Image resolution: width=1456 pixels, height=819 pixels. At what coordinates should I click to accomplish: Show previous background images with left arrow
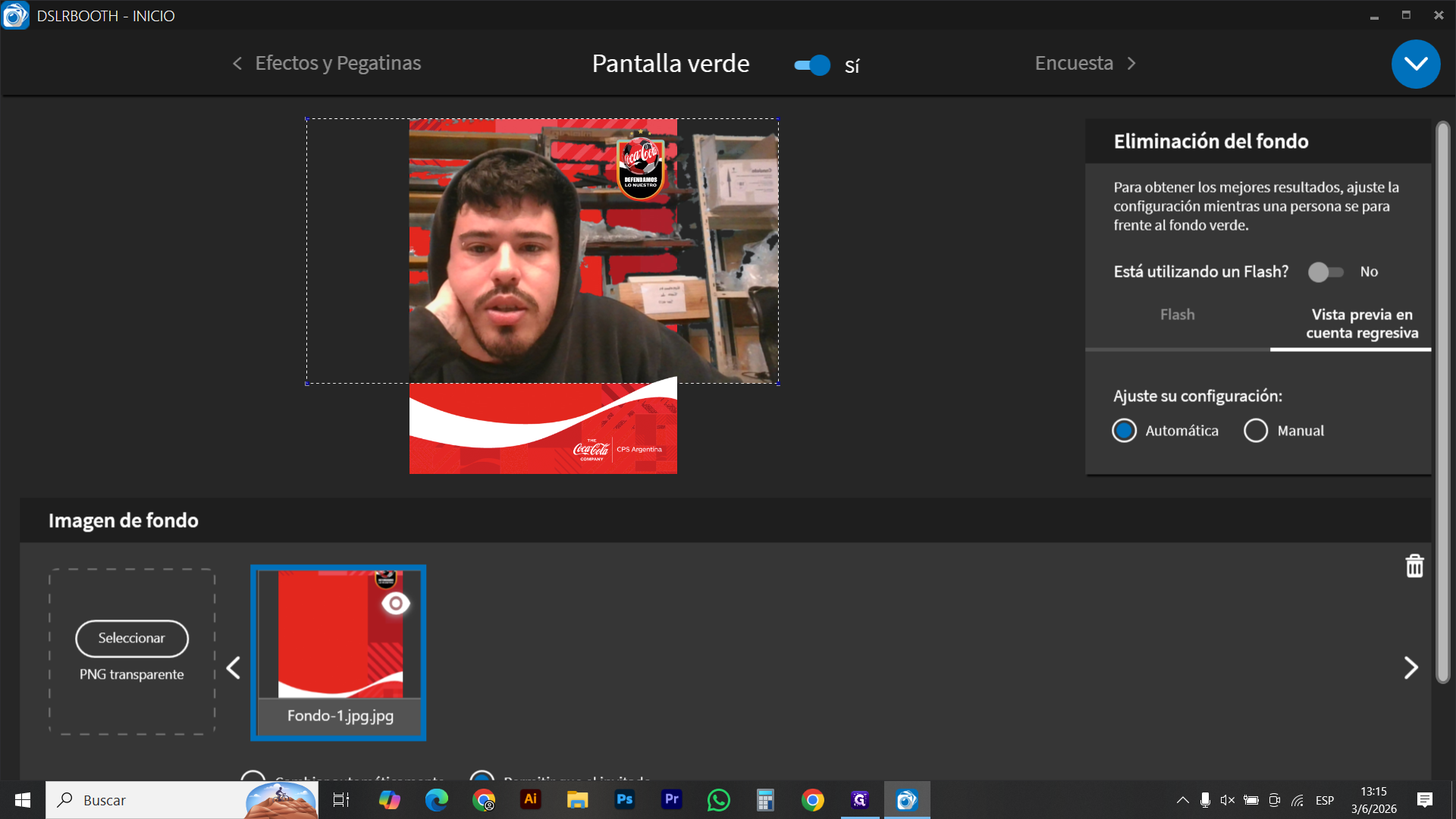234,668
